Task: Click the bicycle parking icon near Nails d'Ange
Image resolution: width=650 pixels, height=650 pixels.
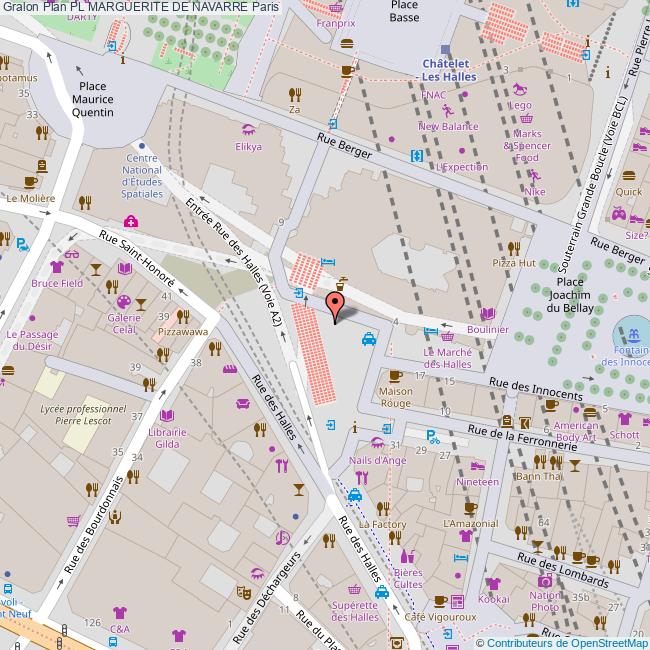Action: pyautogui.click(x=432, y=436)
